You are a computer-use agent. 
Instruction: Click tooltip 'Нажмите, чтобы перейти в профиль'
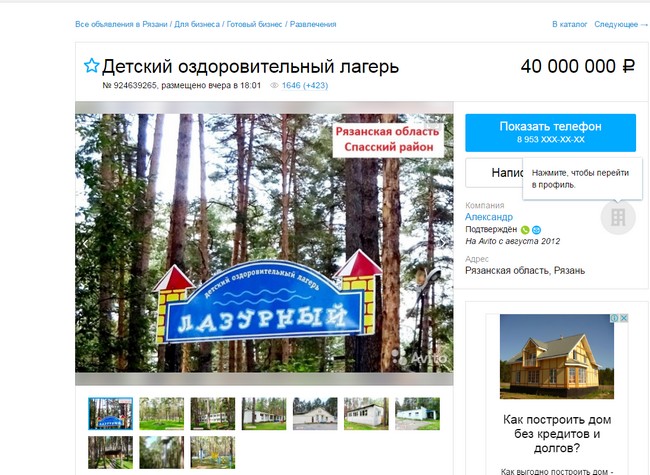(x=580, y=179)
